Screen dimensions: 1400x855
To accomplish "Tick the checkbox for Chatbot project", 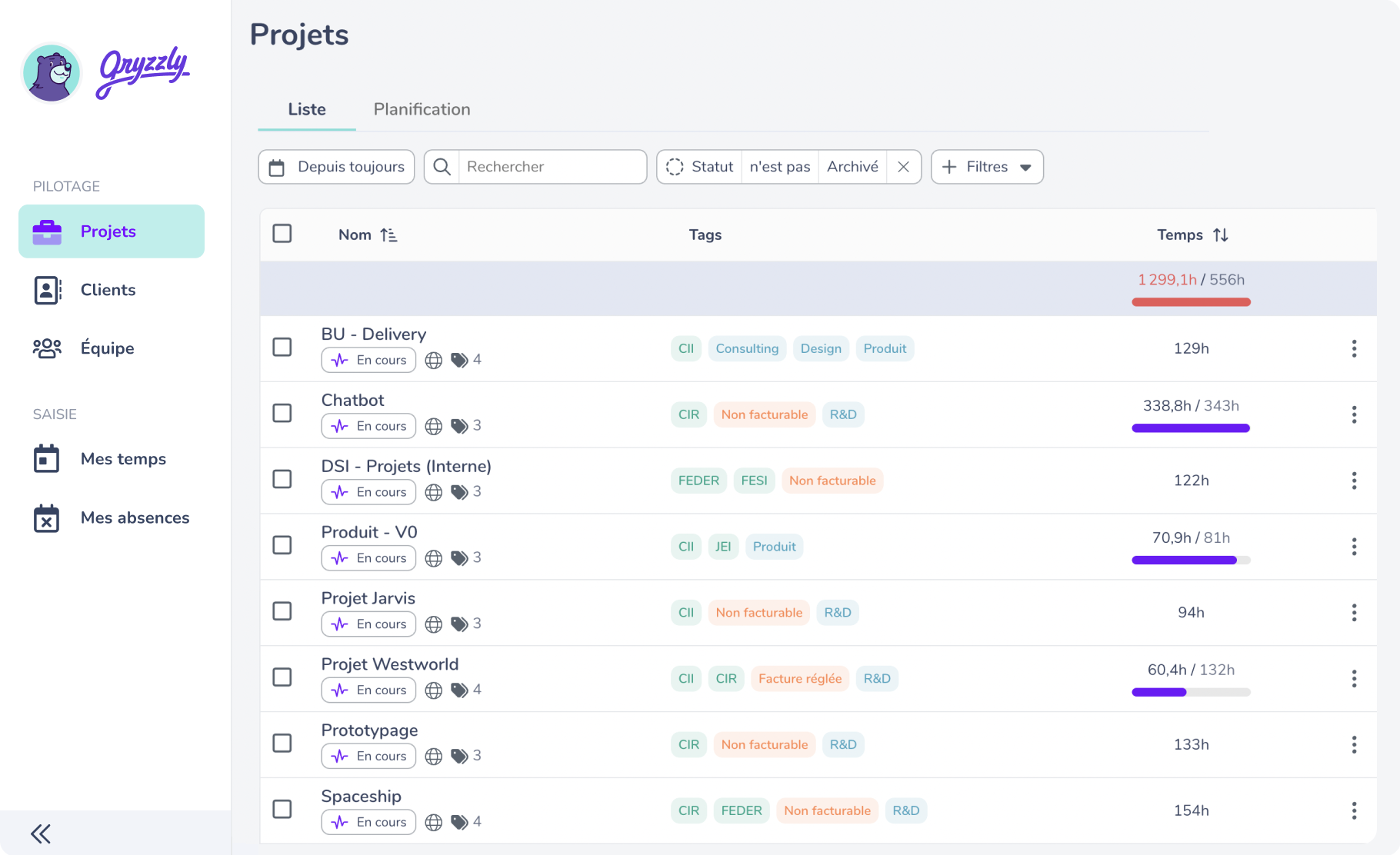I will 282,414.
